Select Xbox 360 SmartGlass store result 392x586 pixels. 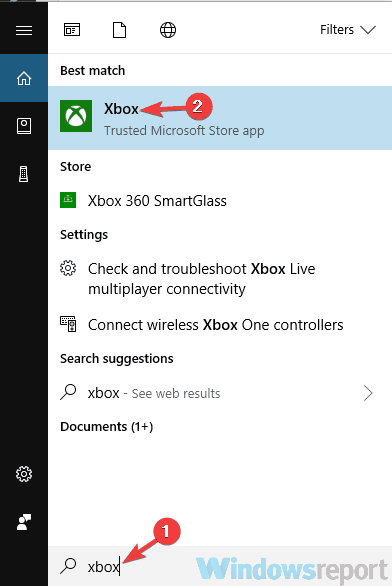click(x=220, y=201)
